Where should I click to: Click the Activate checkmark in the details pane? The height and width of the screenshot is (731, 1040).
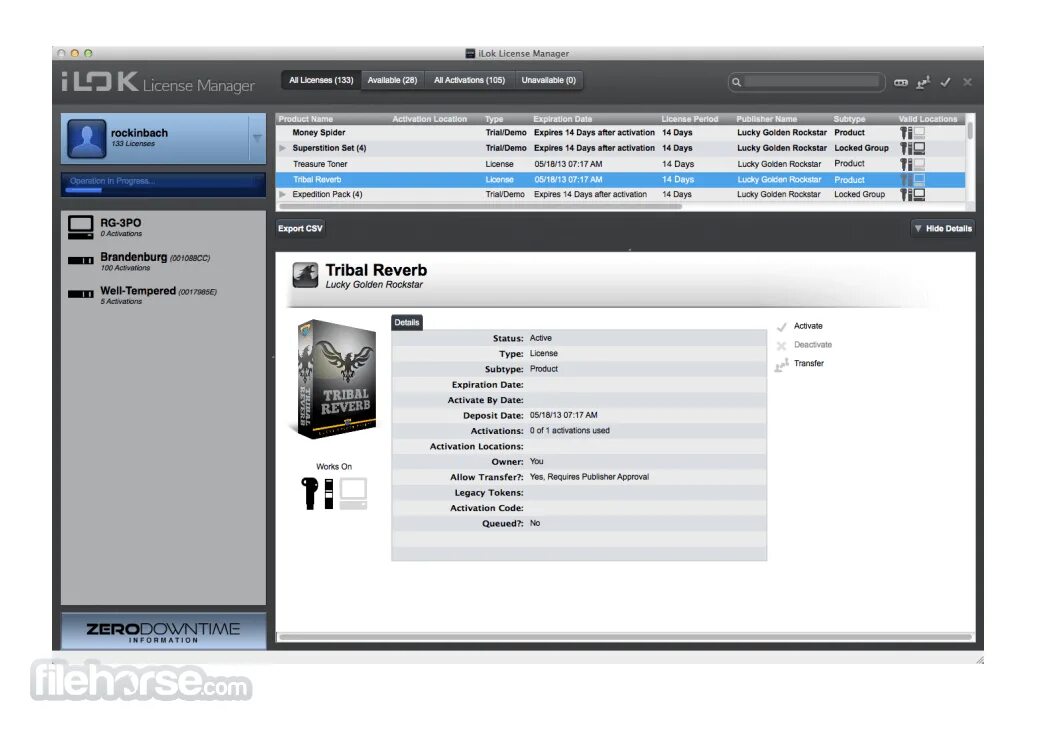tap(781, 327)
